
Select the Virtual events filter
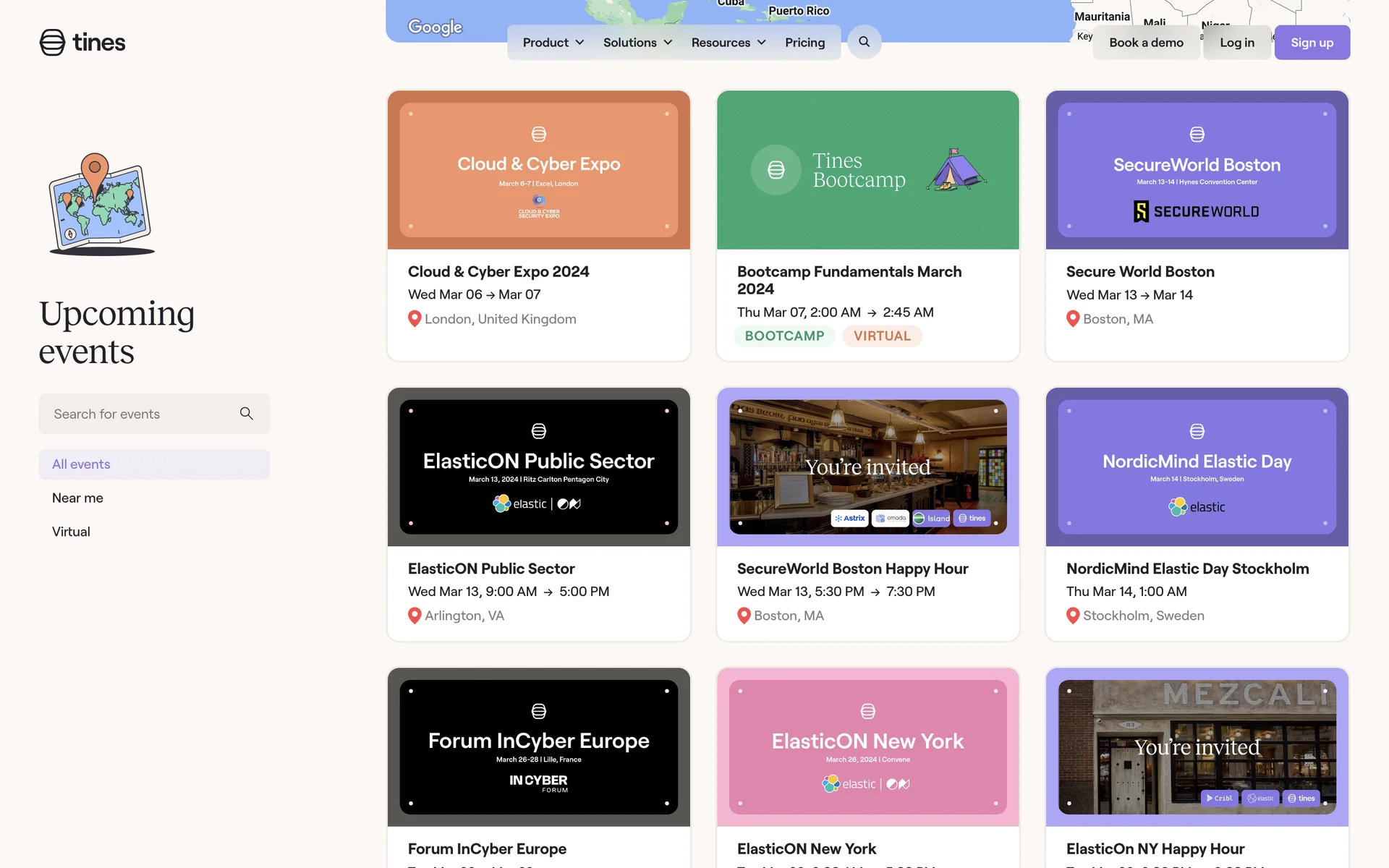coord(71,532)
